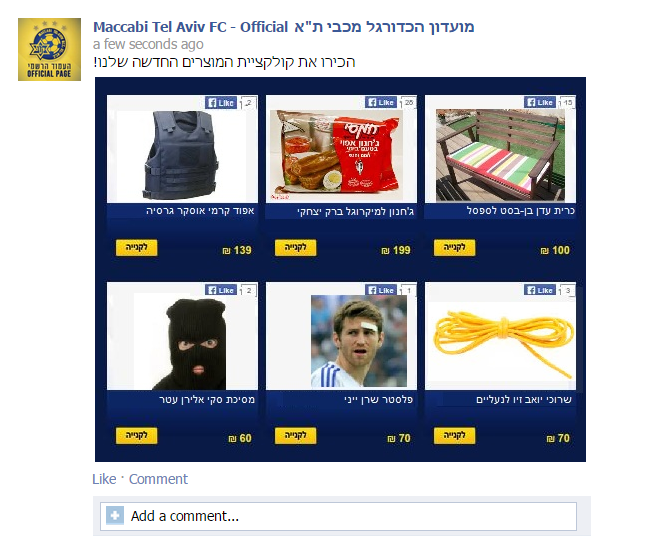
Task: Click the plus icon in comment box
Action: (x=115, y=516)
